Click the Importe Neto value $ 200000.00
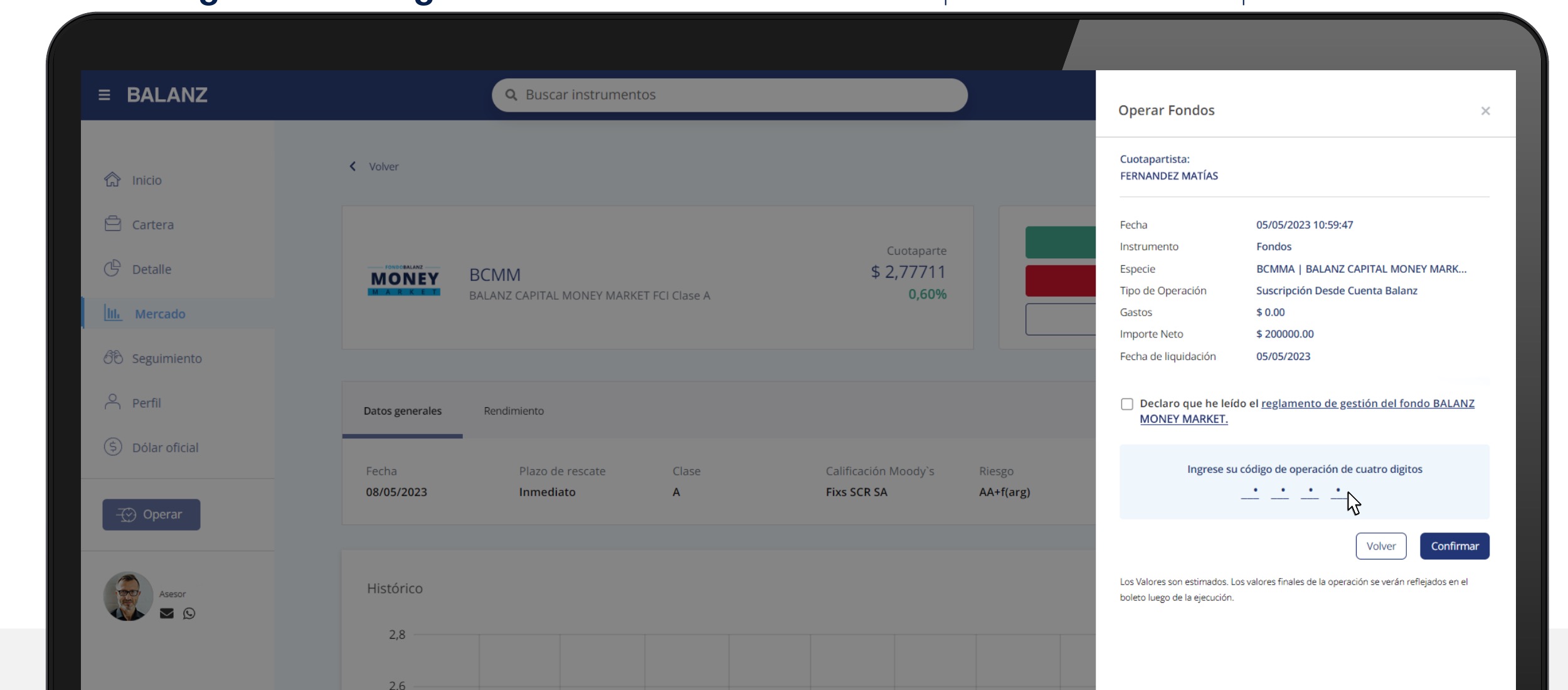1568x690 pixels. tap(1285, 334)
